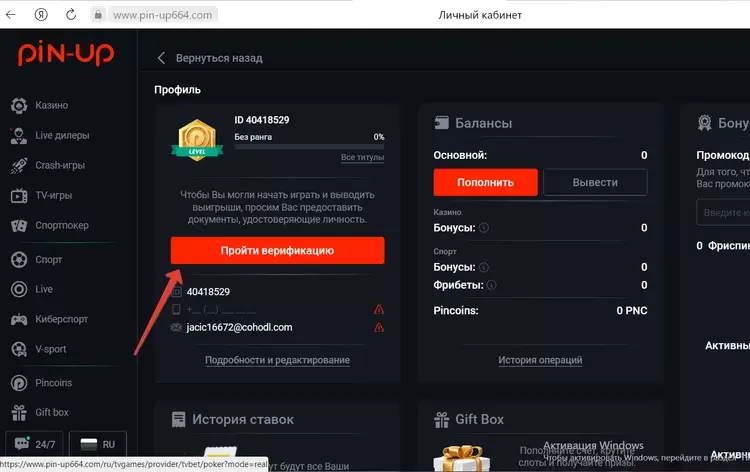Open the V-sport sidebar label
The image size is (750, 472).
51,349
